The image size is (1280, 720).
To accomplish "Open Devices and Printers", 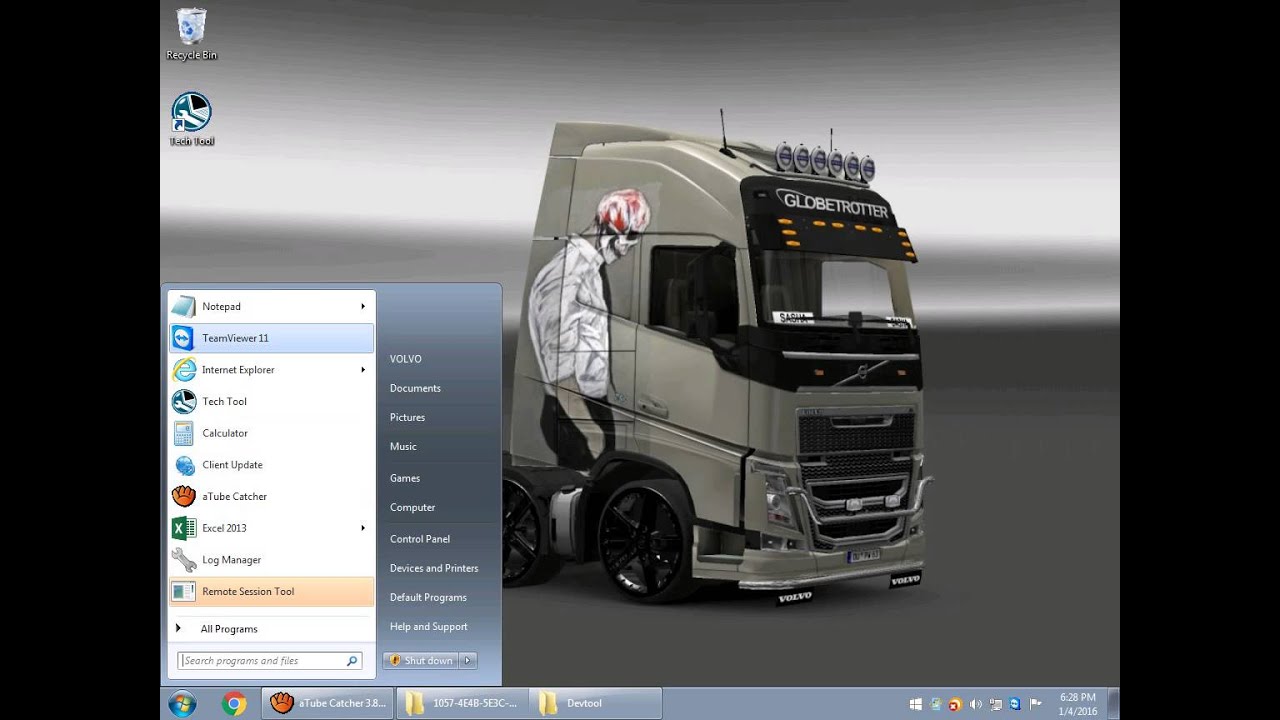I will [434, 568].
